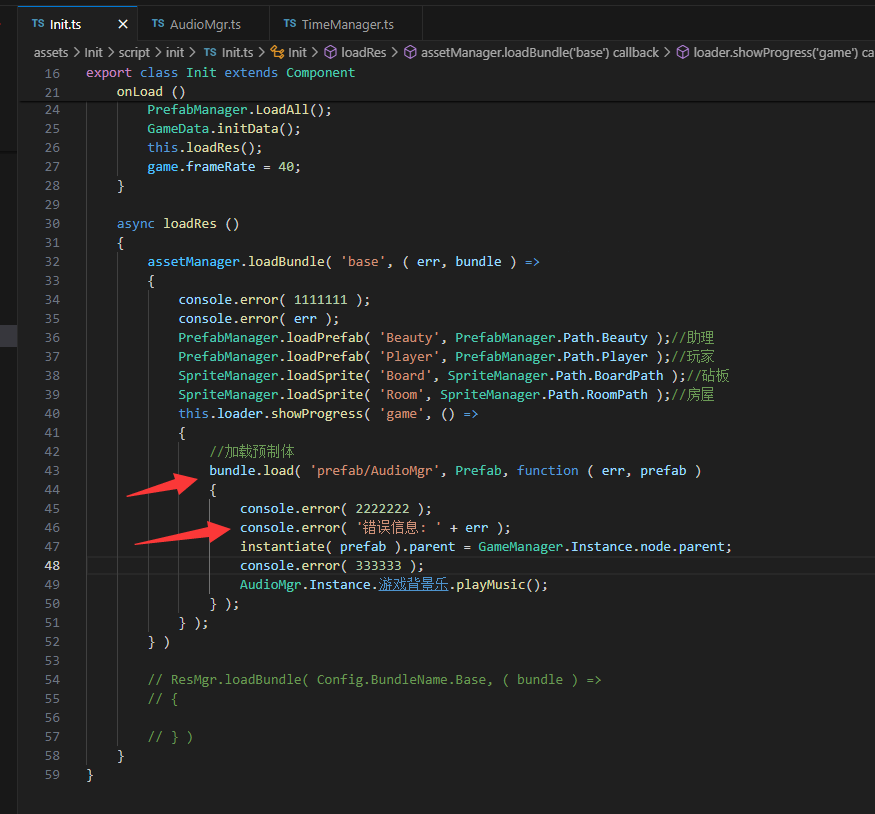Viewport: 875px width, 814px height.
Task: Expand breadcrumb chevron after 'assets'
Action: 76,52
